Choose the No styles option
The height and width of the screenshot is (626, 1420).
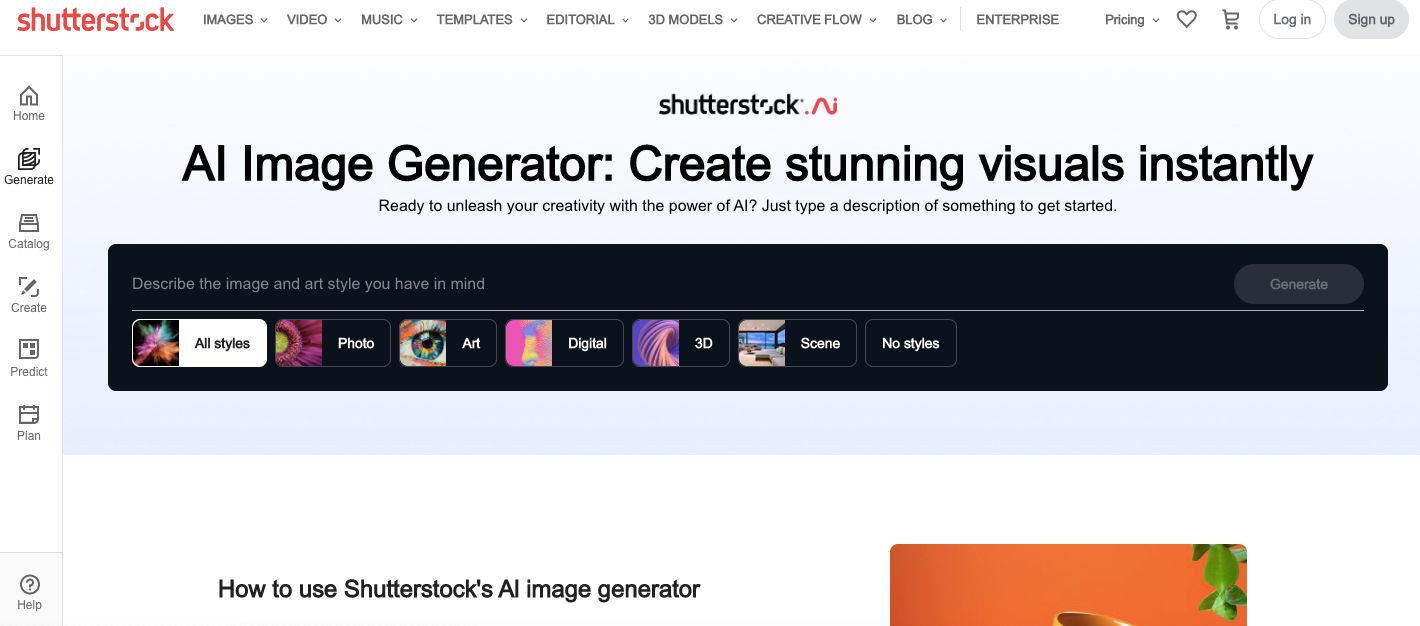pyautogui.click(x=911, y=343)
